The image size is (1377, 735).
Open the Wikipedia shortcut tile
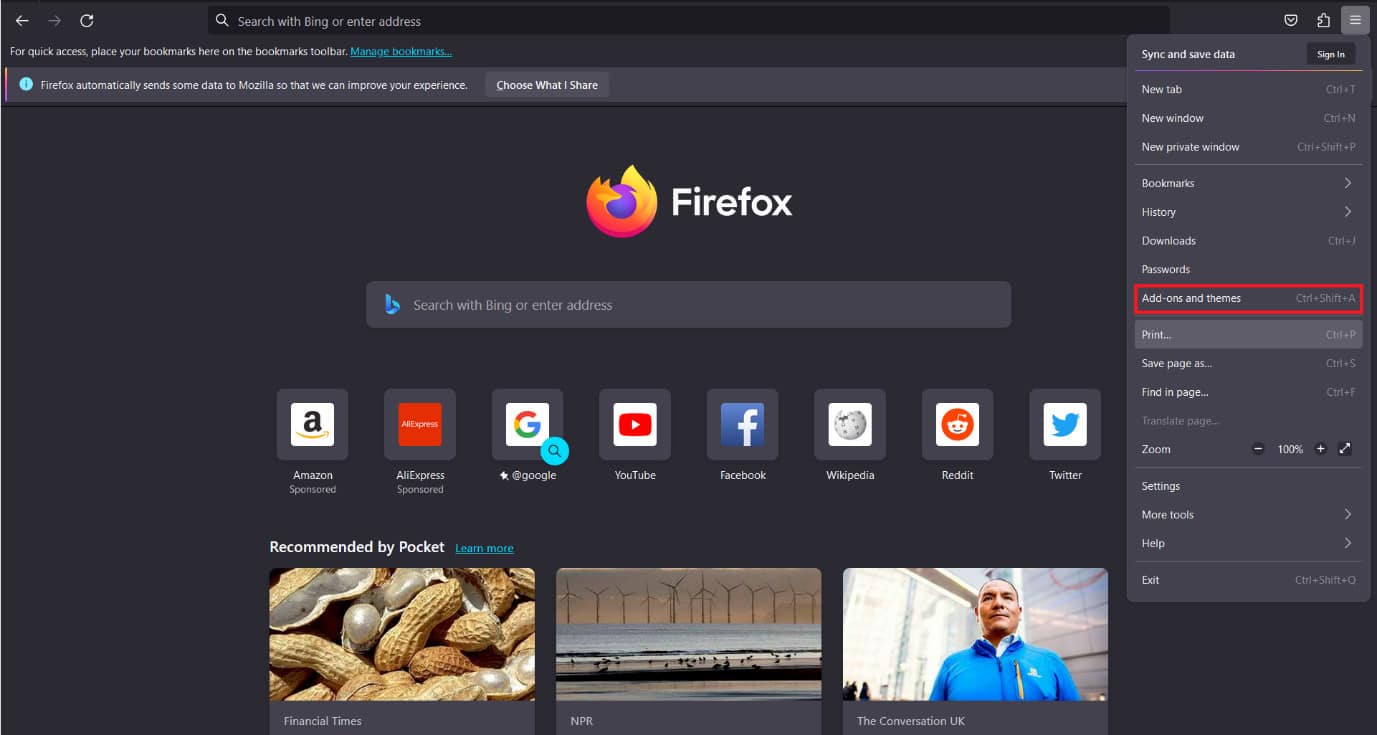(x=850, y=425)
